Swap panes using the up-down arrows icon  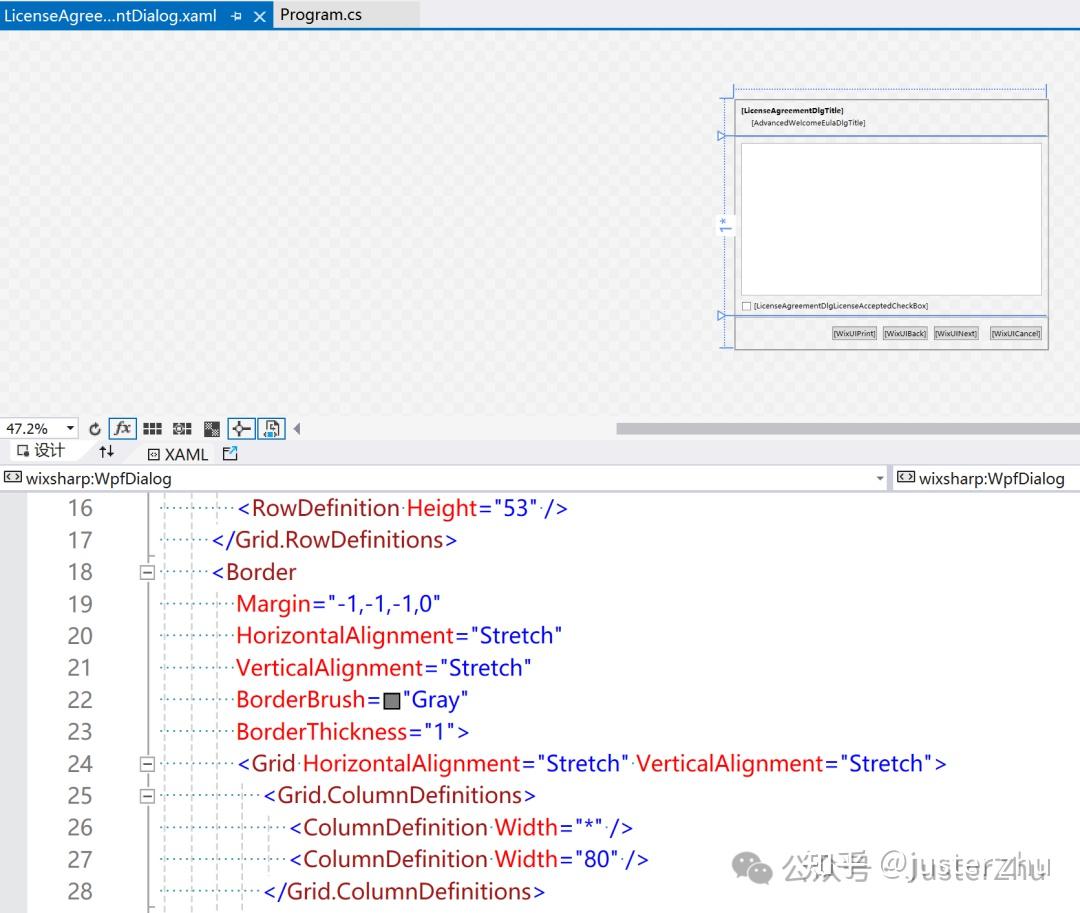pos(107,453)
